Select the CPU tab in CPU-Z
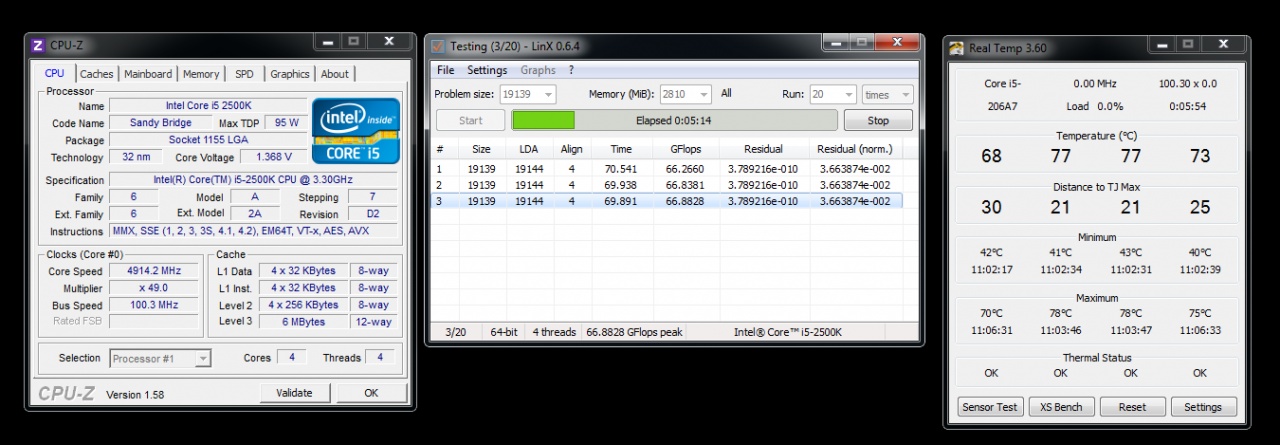The height and width of the screenshot is (445, 1280). (55, 73)
